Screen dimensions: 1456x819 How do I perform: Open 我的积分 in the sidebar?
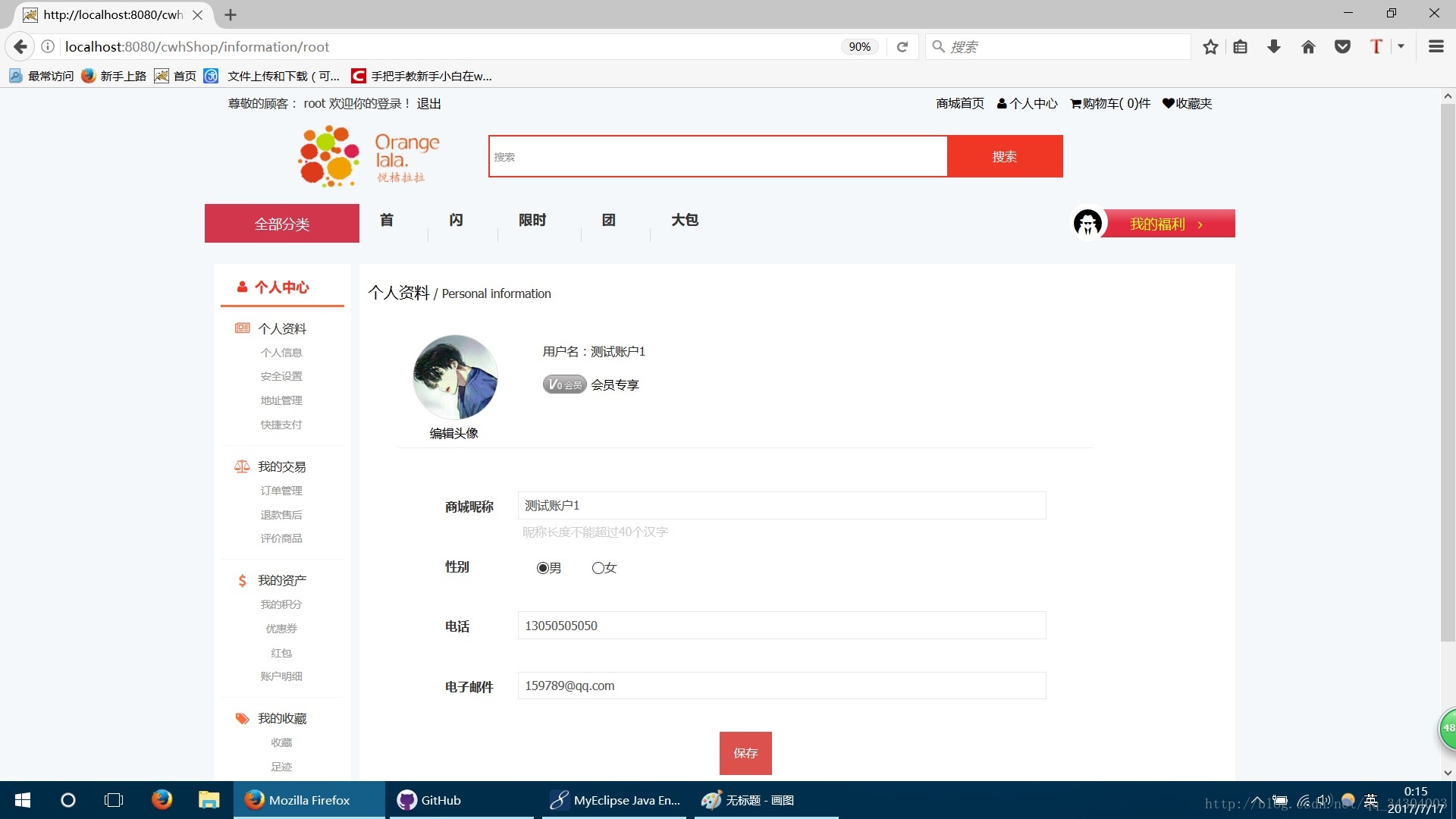point(281,604)
